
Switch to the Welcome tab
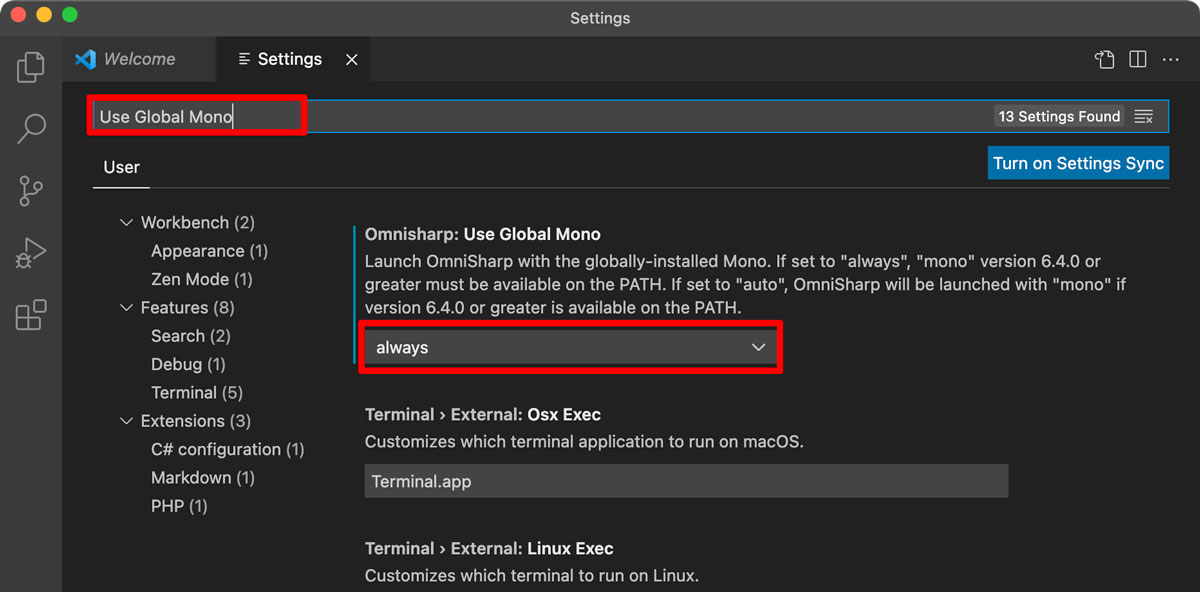pyautogui.click(x=139, y=59)
